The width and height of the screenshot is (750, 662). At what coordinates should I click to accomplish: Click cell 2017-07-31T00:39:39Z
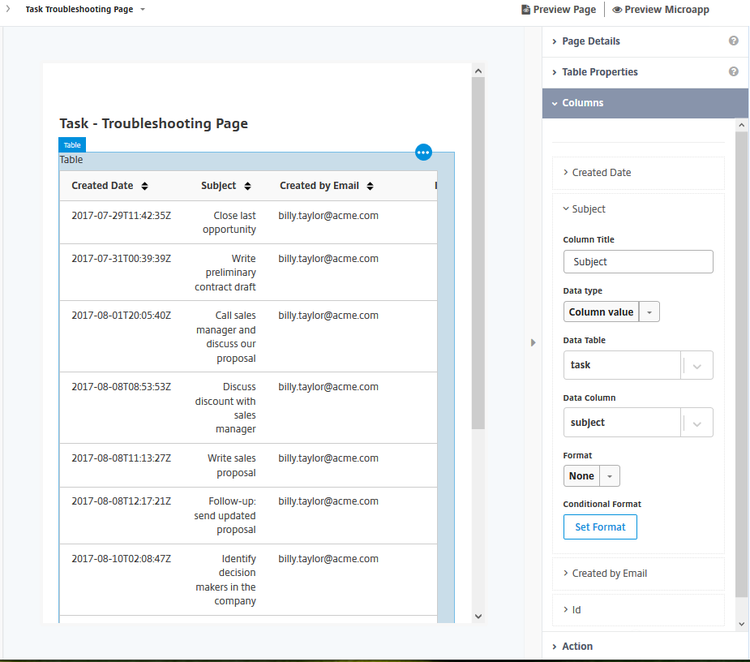point(121,259)
